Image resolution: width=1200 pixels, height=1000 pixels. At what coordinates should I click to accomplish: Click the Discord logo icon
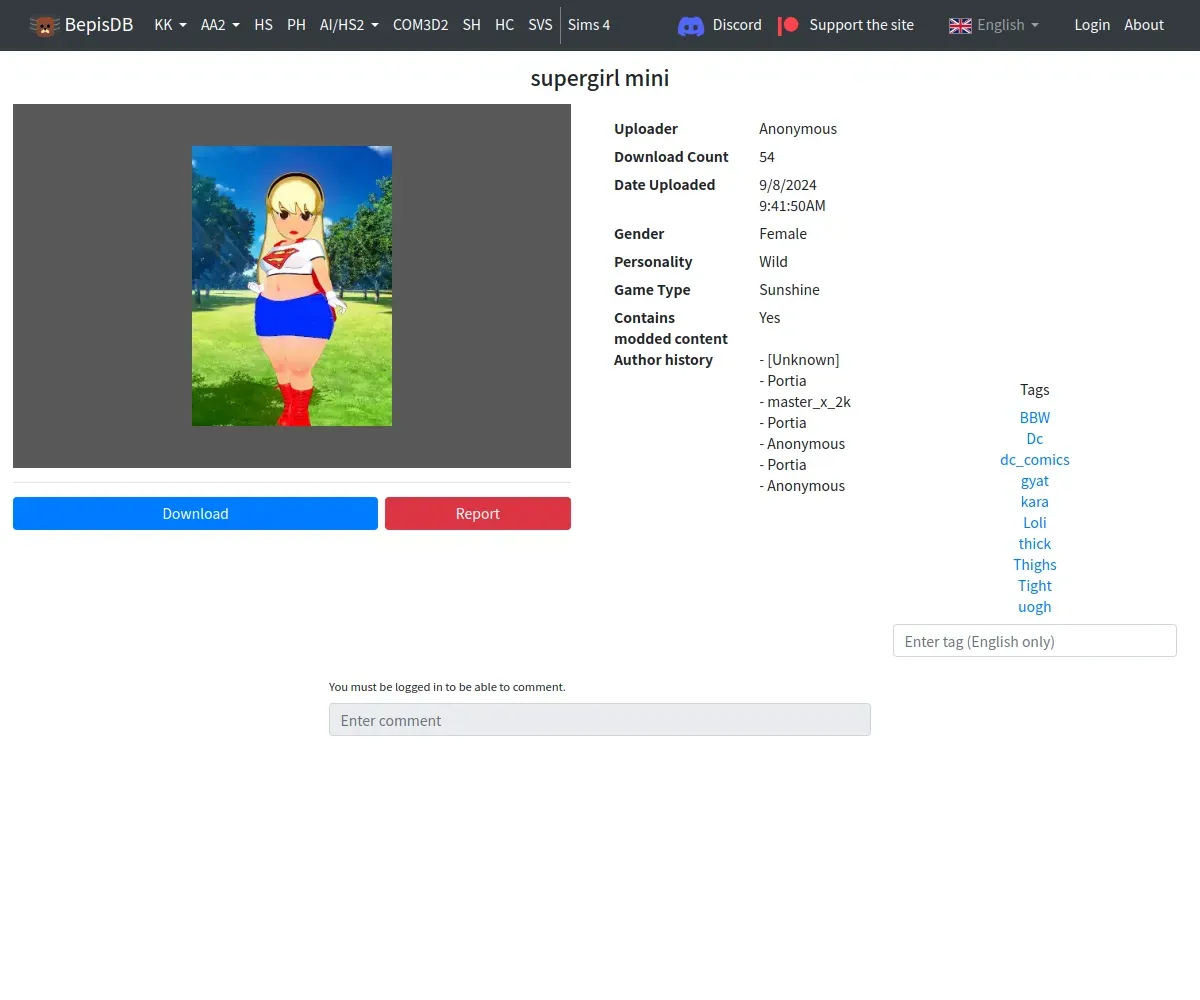(x=691, y=25)
